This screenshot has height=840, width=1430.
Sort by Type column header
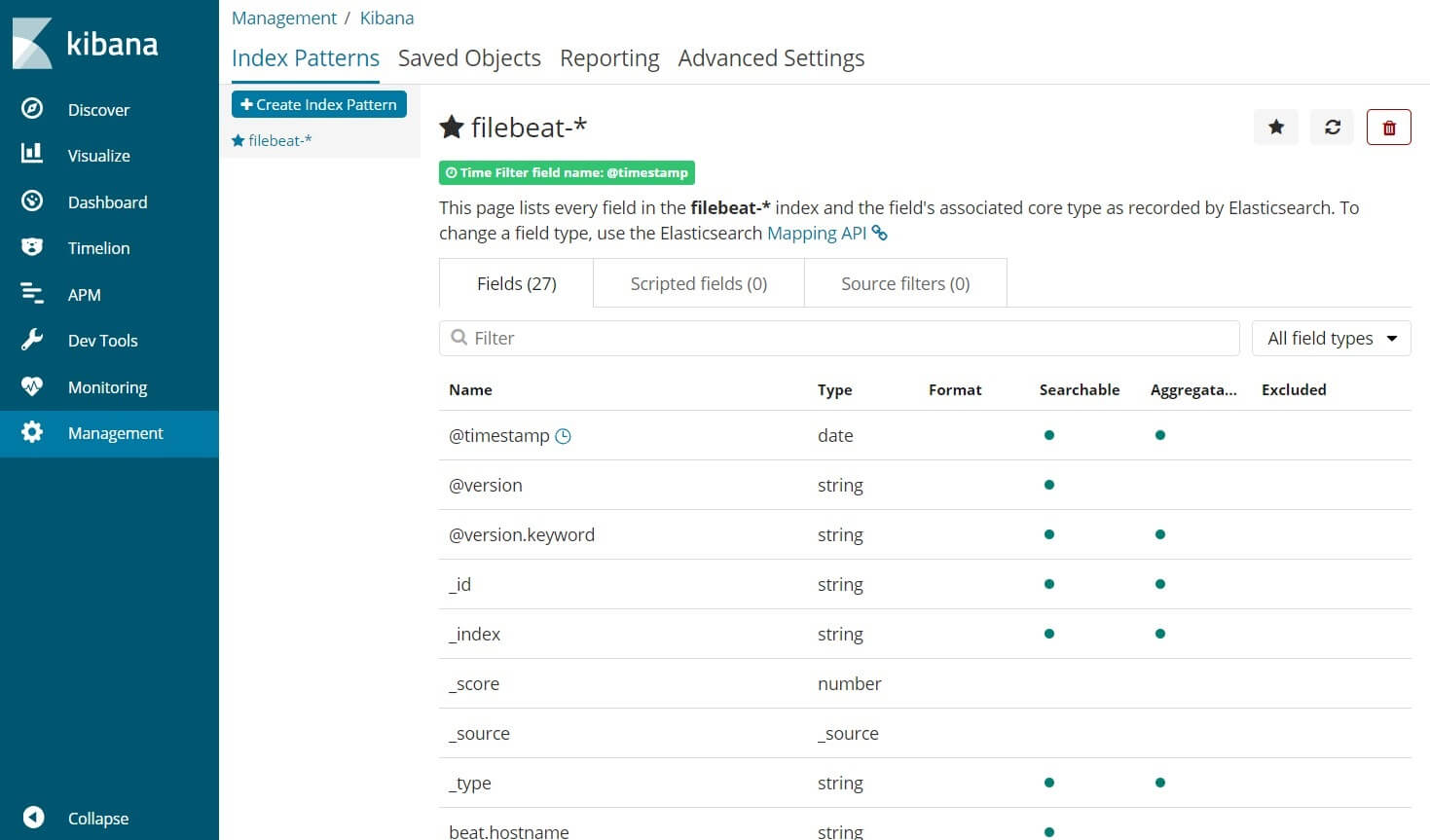(834, 389)
